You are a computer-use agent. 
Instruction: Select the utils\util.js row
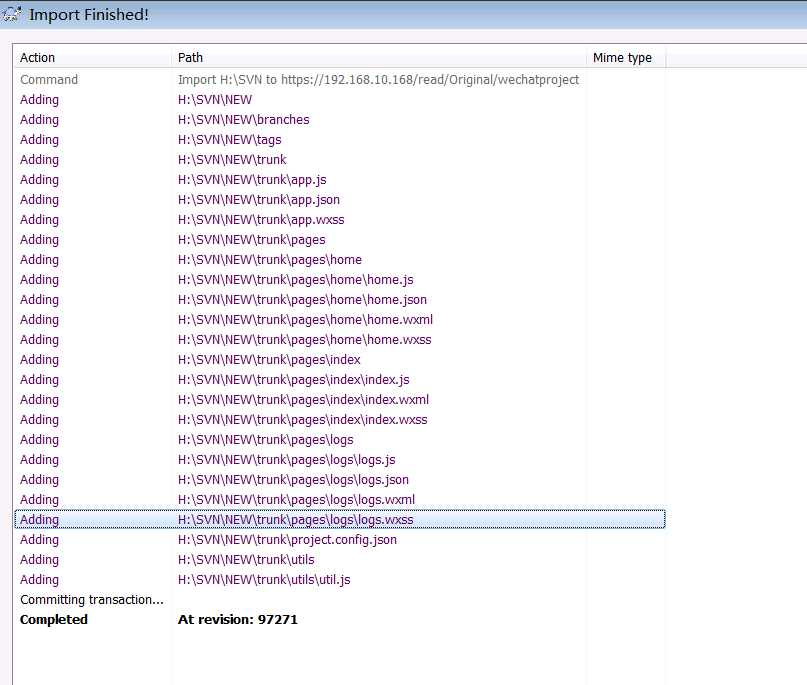[x=340, y=580]
